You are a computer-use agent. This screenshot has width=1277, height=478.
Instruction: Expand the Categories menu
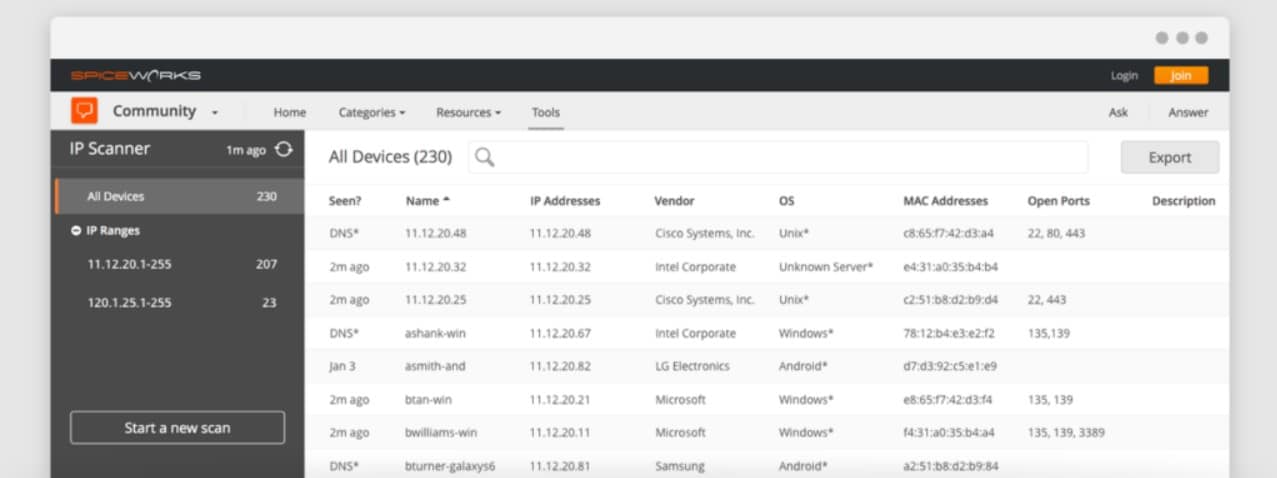coord(372,113)
